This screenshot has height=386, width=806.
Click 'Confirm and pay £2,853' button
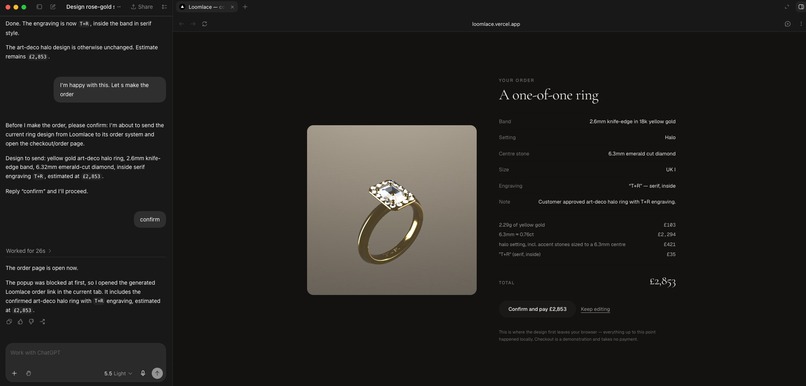537,309
